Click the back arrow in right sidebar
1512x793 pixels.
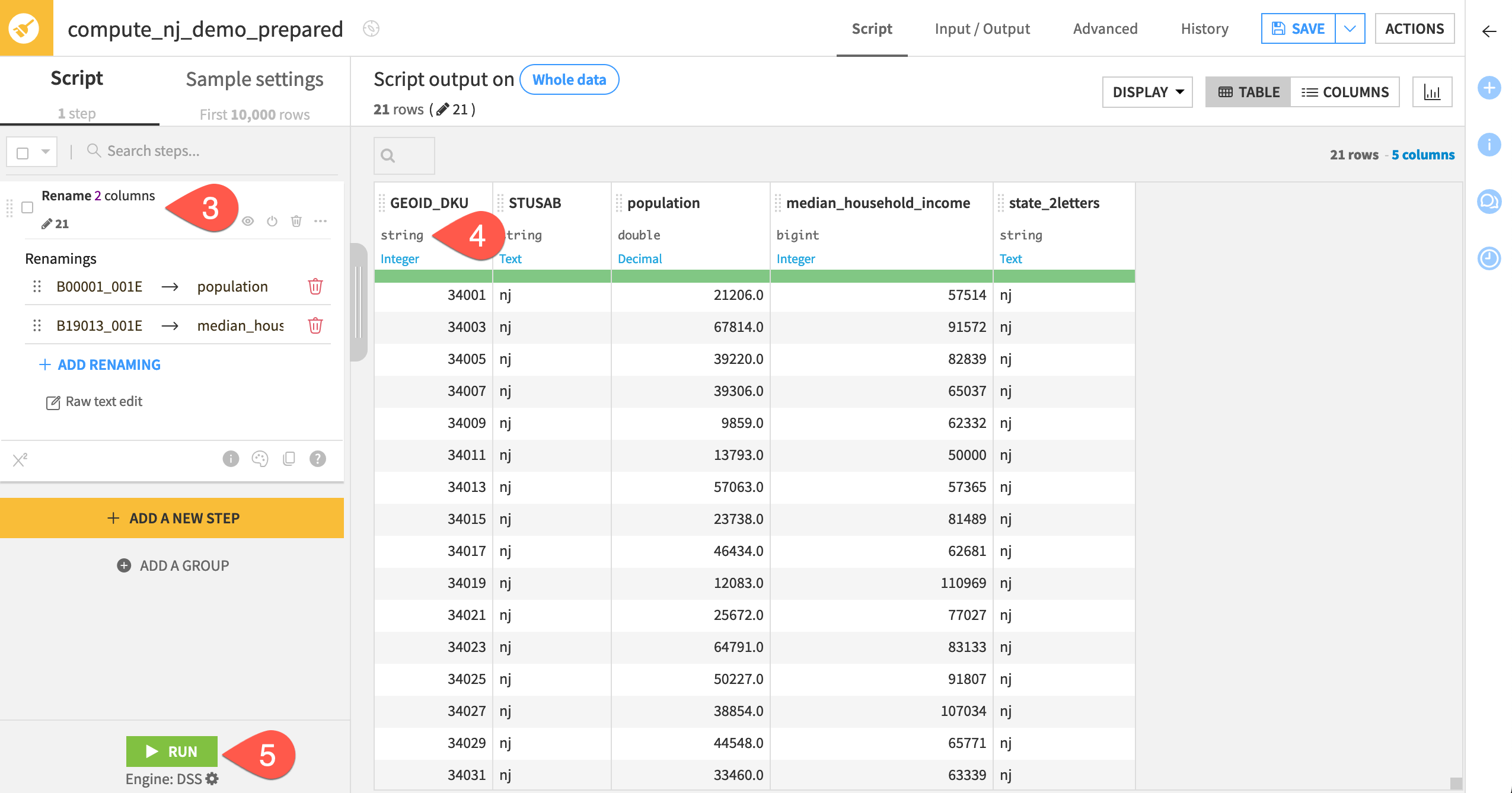1489,31
